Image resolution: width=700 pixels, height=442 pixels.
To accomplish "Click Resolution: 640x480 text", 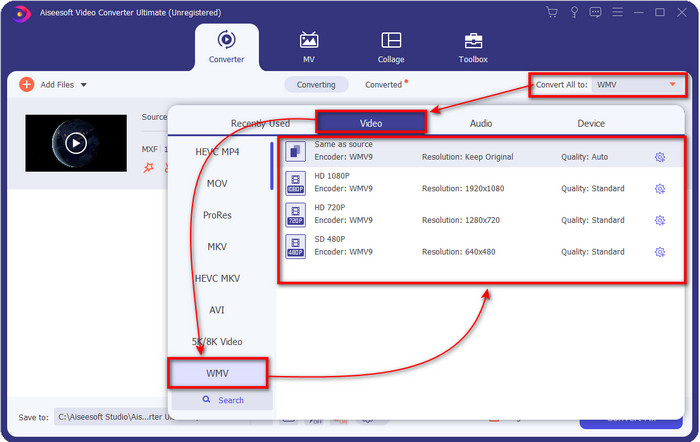I will pos(458,252).
